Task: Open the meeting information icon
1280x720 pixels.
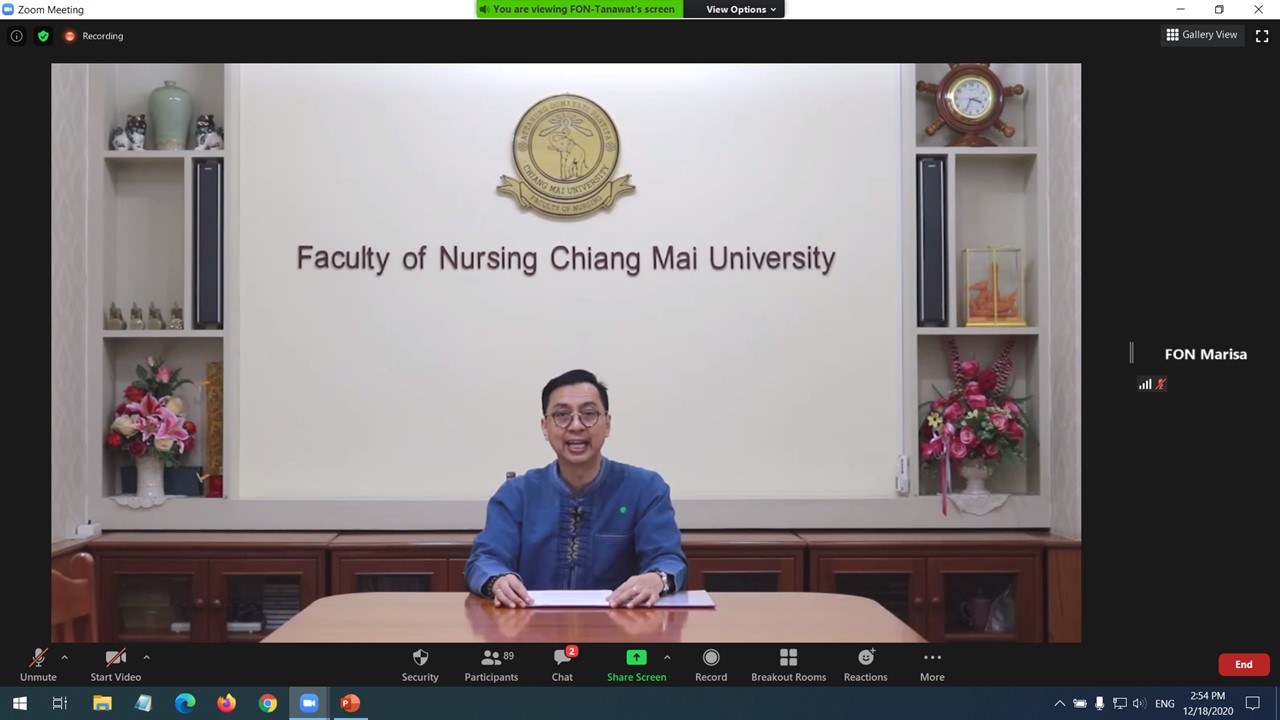Action: tap(16, 36)
